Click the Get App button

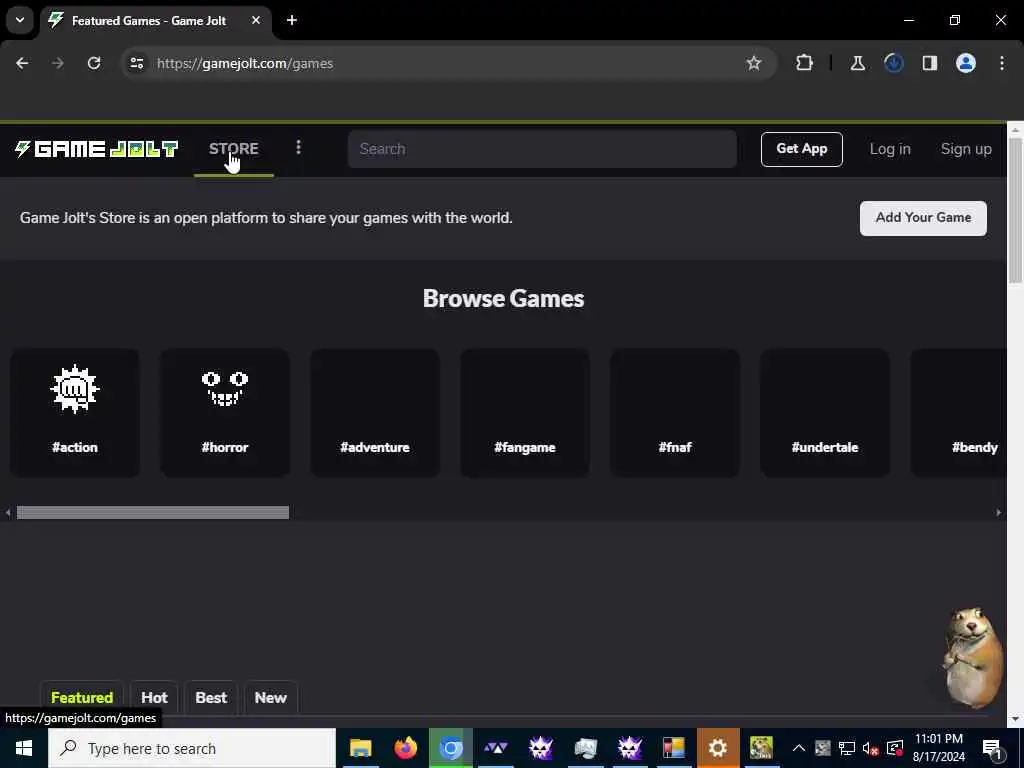pyautogui.click(x=801, y=149)
